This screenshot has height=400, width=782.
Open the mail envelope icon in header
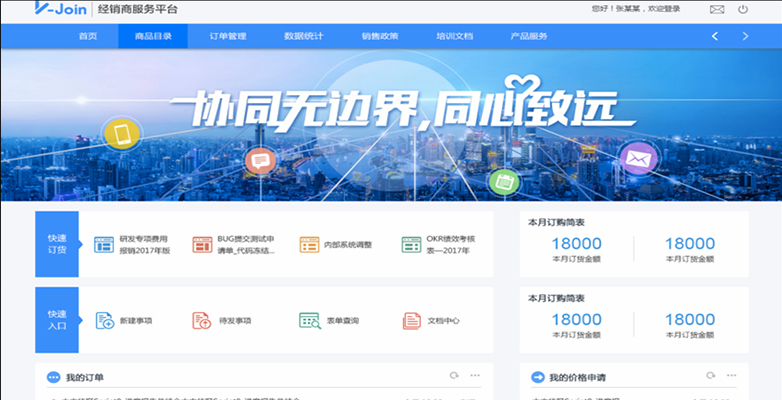[x=716, y=9]
